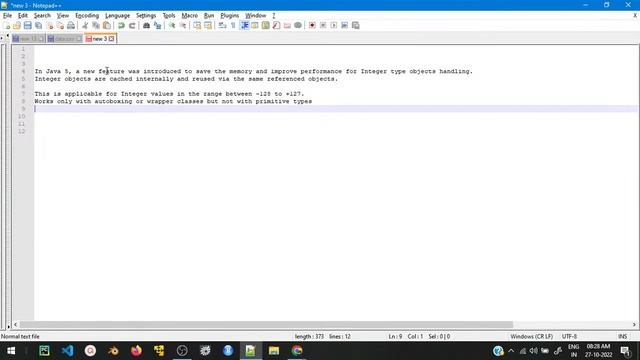Open the User Defined Language icon
The image size is (640, 360).
255,25
